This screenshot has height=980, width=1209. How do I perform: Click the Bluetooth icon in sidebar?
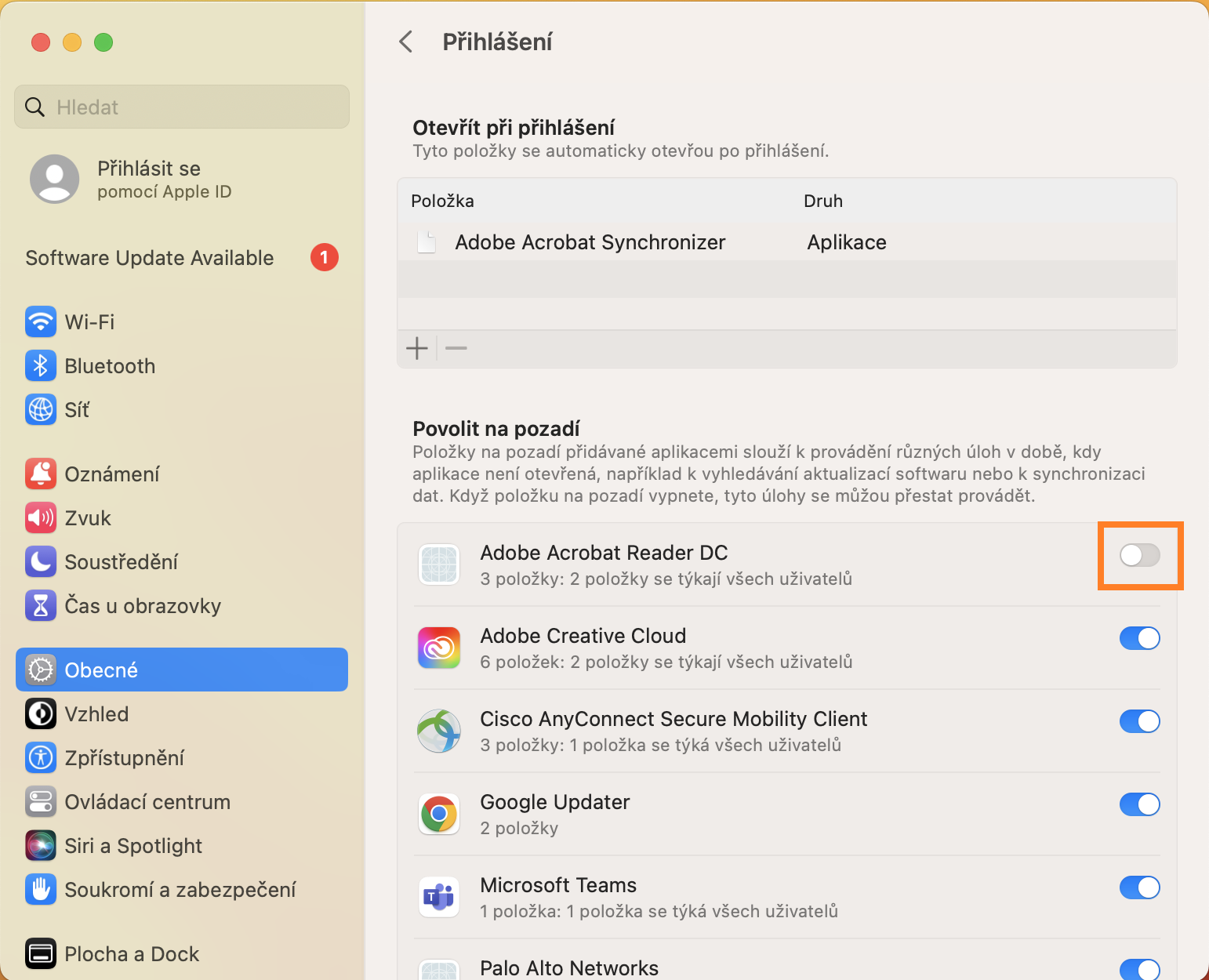click(x=41, y=365)
